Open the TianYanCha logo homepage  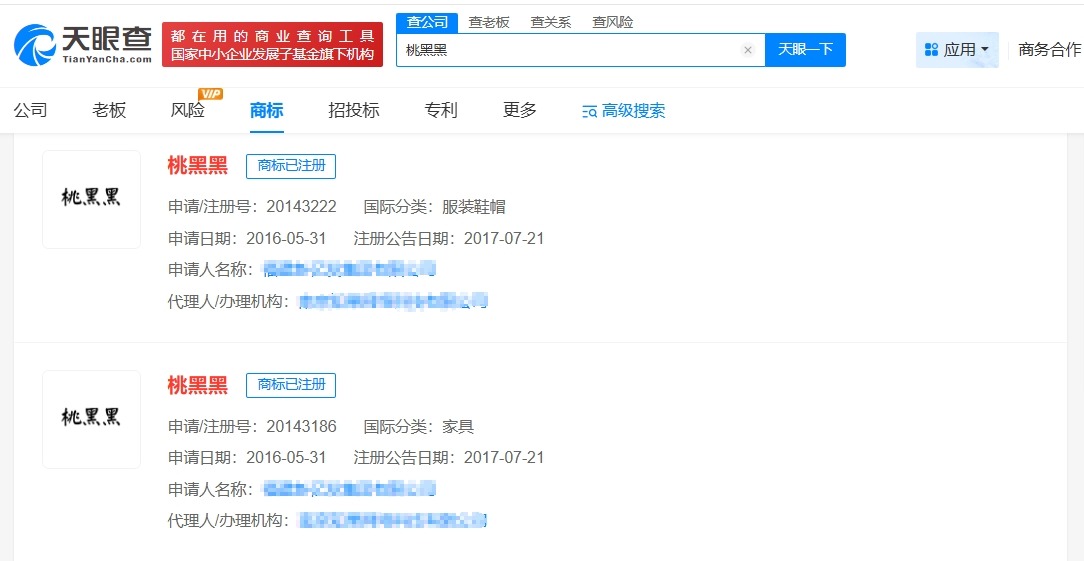tap(83, 44)
